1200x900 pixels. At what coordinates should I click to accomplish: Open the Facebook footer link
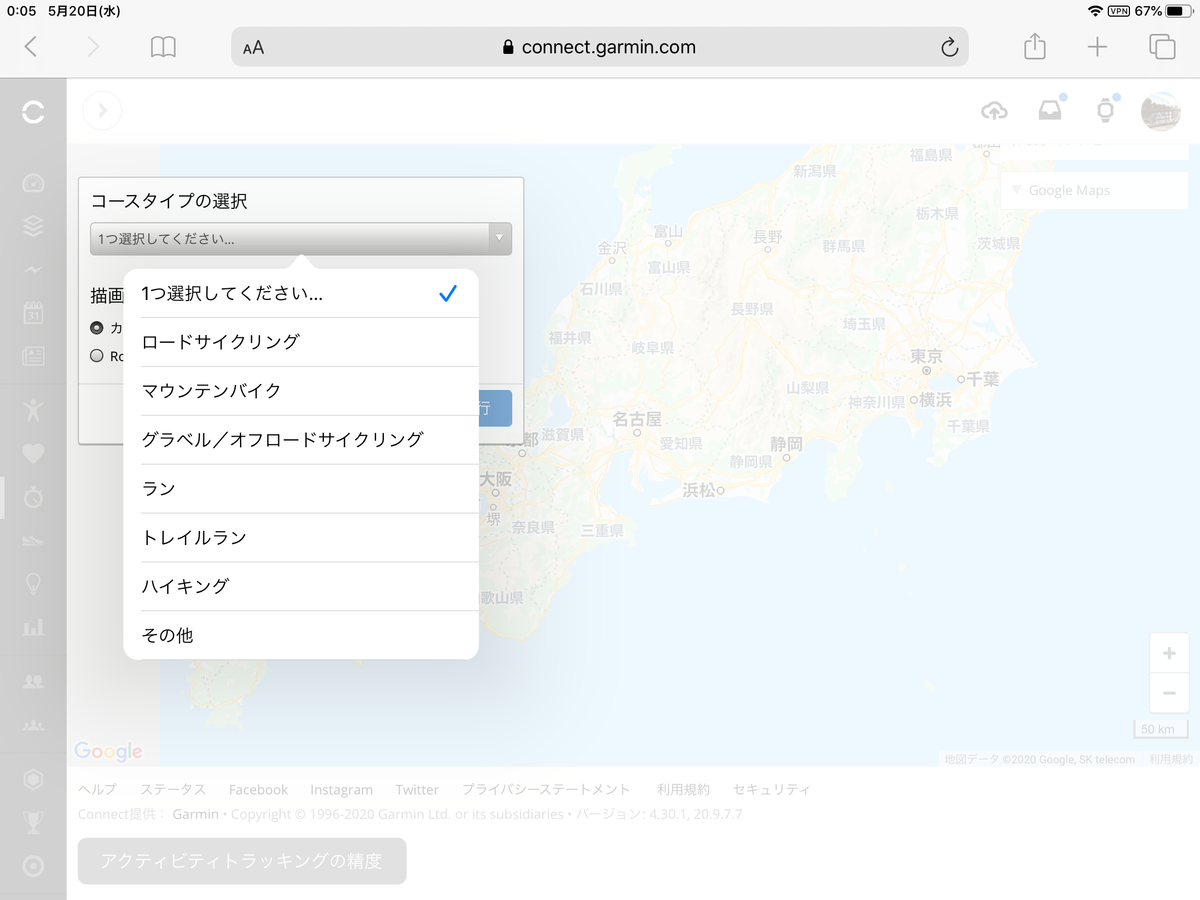[x=258, y=790]
